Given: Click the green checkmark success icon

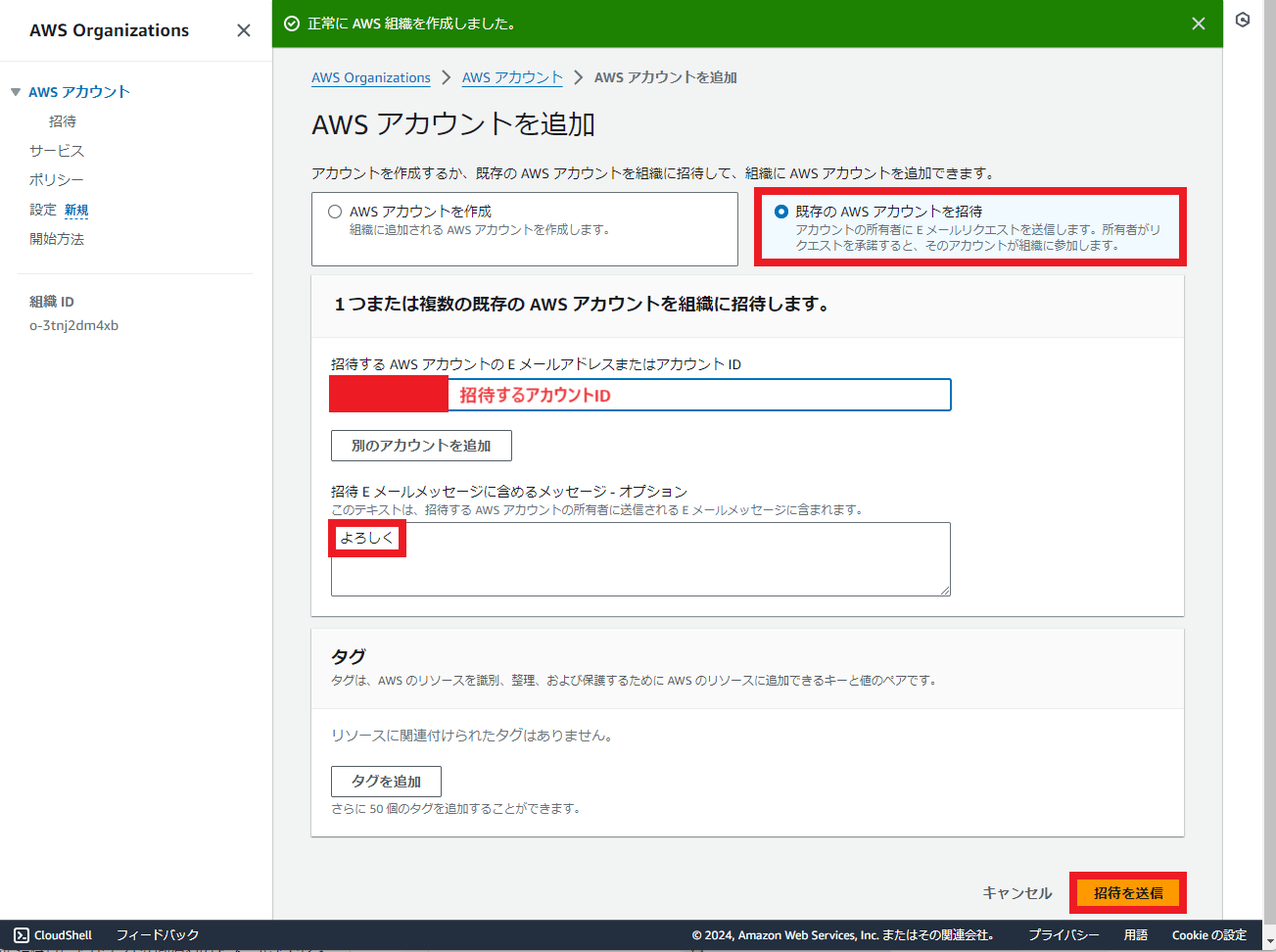Looking at the screenshot, I should click(x=291, y=24).
